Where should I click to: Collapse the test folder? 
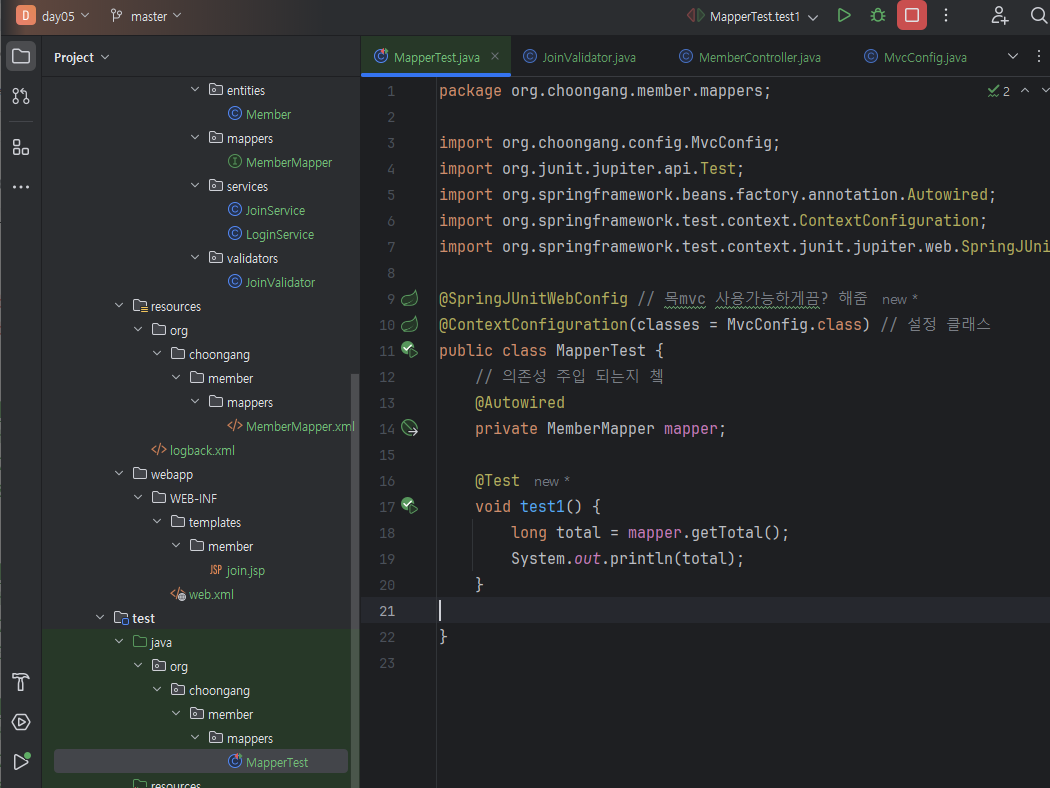click(x=100, y=617)
